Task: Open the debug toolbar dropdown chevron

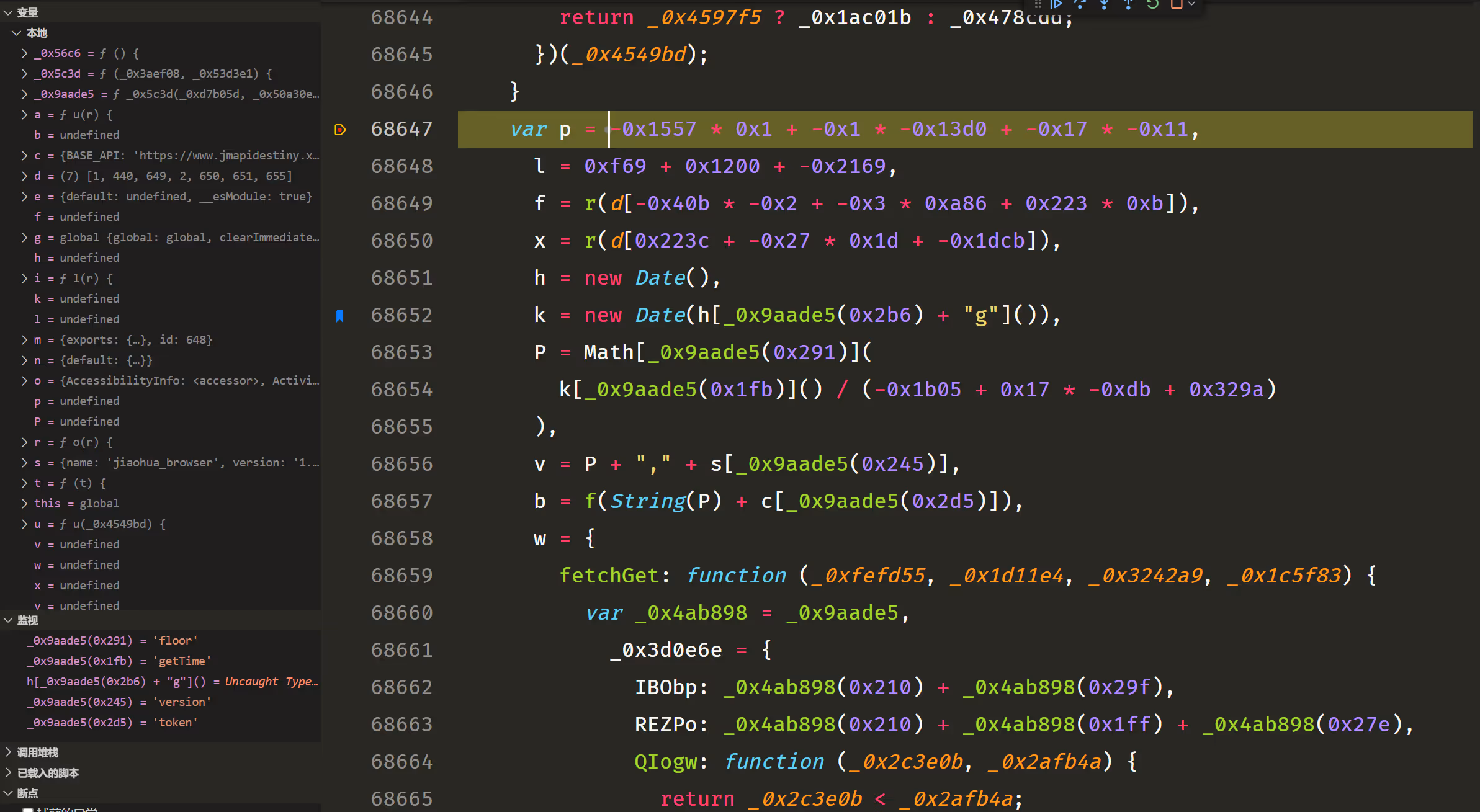Action: pyautogui.click(x=1191, y=4)
